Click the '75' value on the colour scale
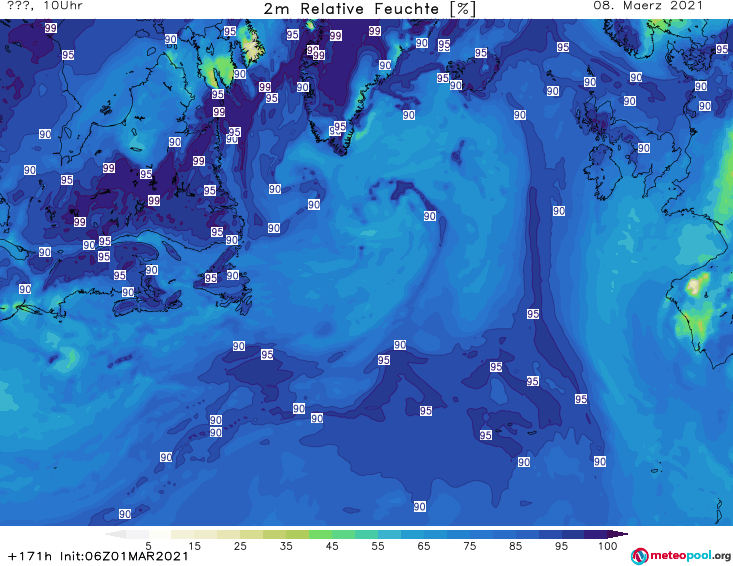Viewport: 733px width, 566px height. (470, 546)
